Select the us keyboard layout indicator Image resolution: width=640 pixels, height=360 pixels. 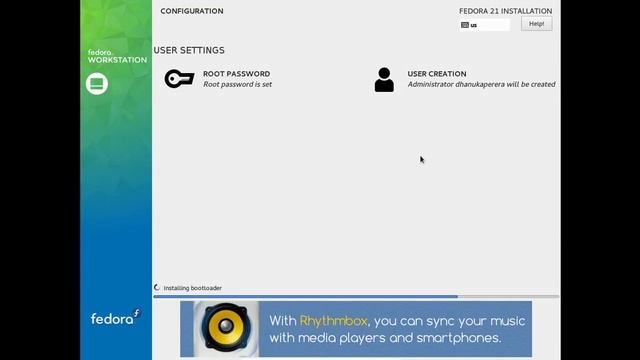pos(484,25)
